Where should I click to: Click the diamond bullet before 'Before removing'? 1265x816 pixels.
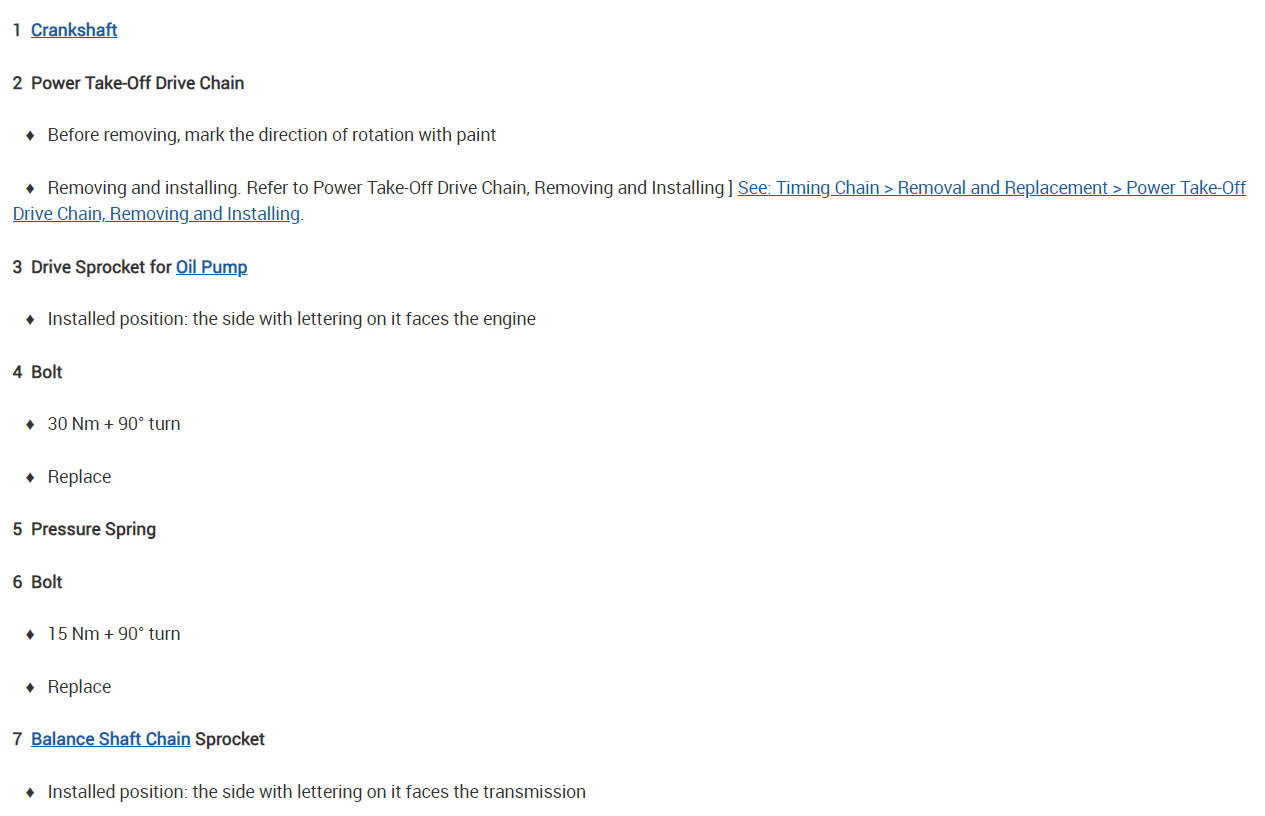click(30, 135)
